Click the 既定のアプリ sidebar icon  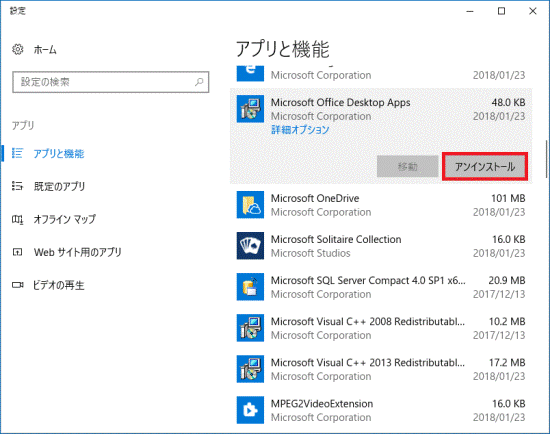pos(17,186)
